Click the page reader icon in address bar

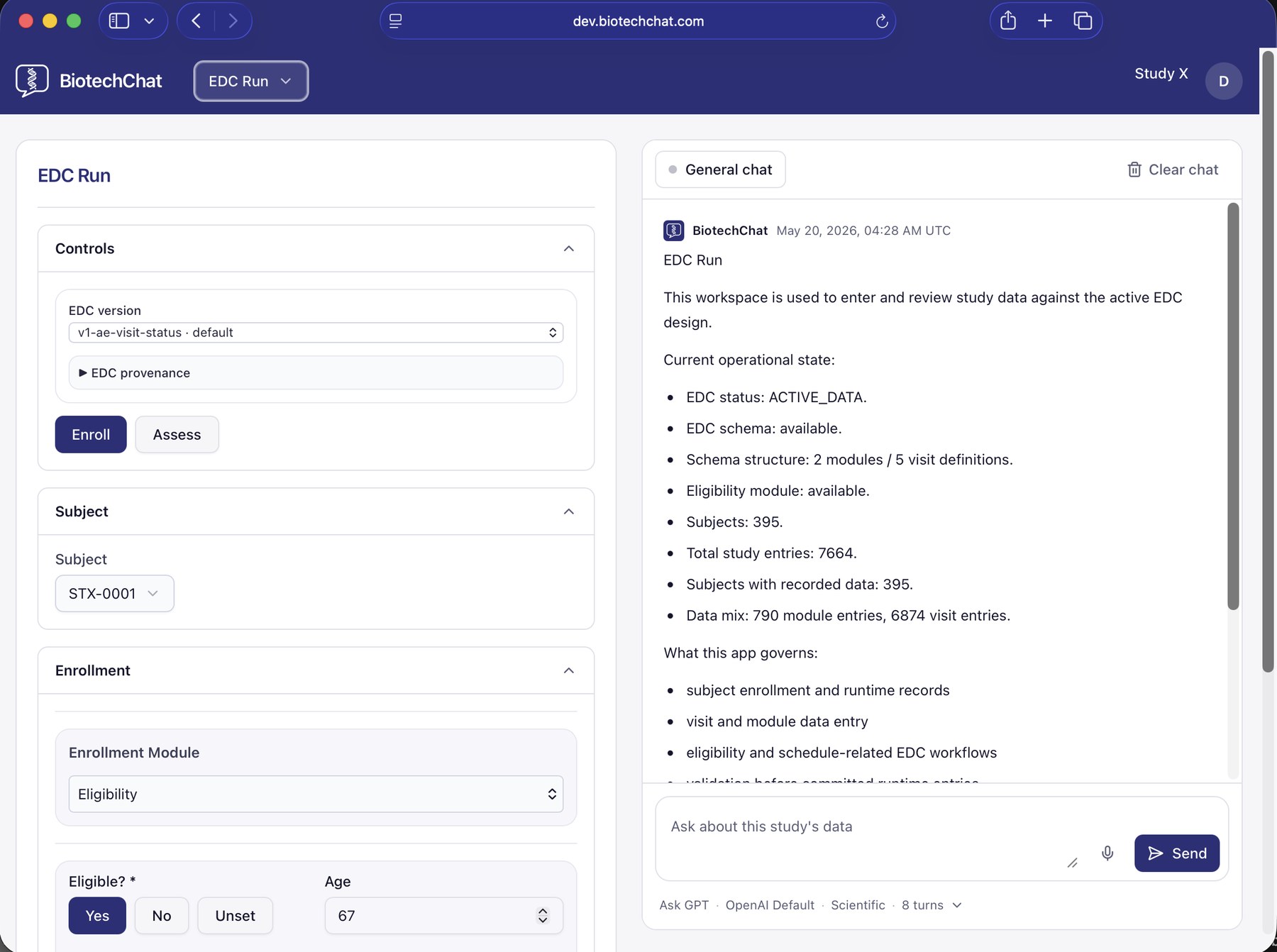point(396,21)
